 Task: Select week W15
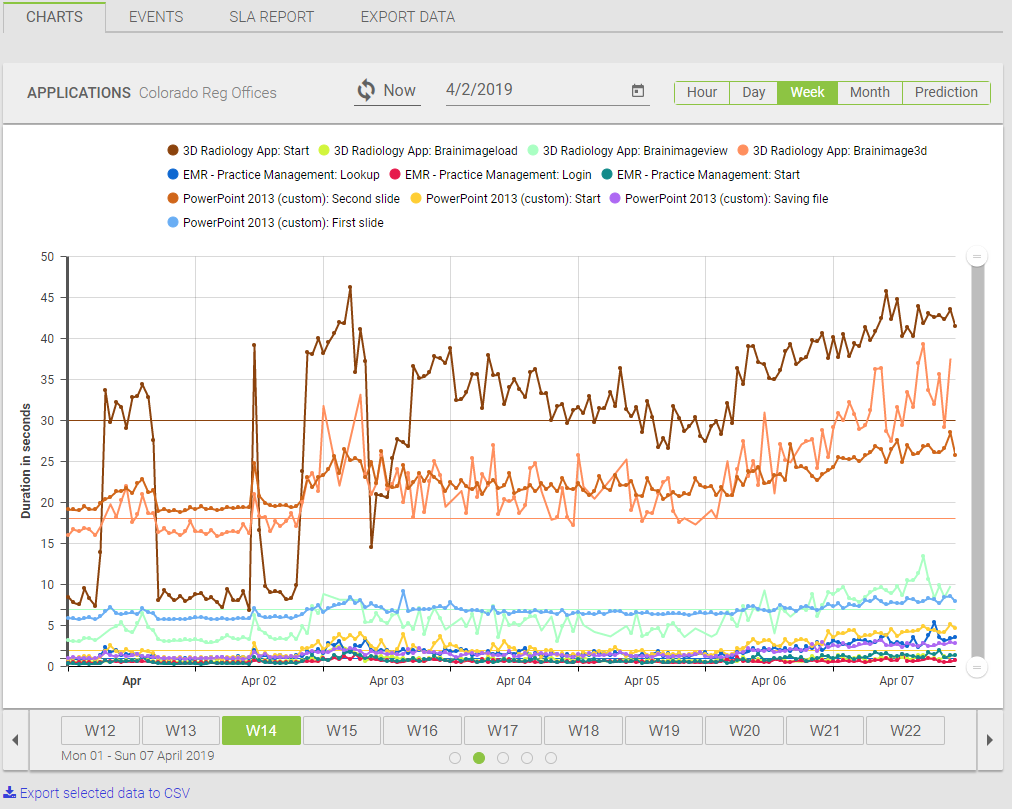341,731
